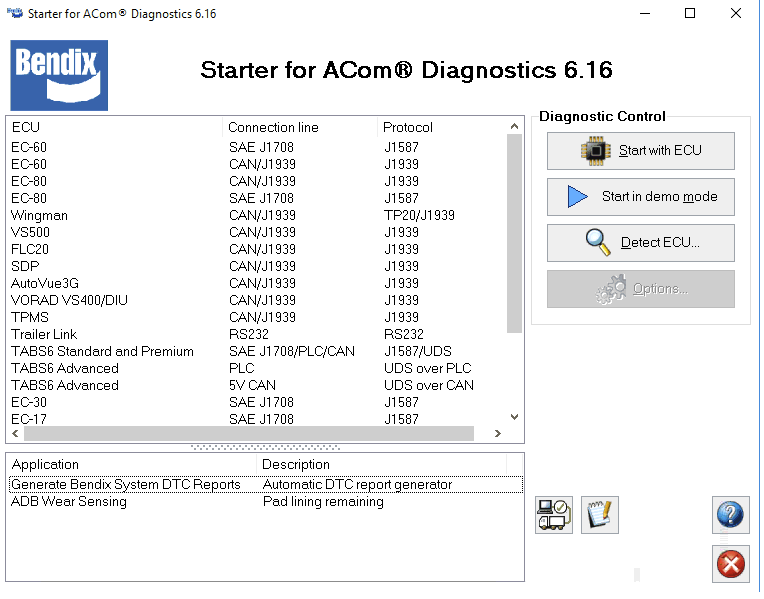Screen dimensions: 764x599
Task: Select the TPMS ECU row
Action: [x=257, y=317]
